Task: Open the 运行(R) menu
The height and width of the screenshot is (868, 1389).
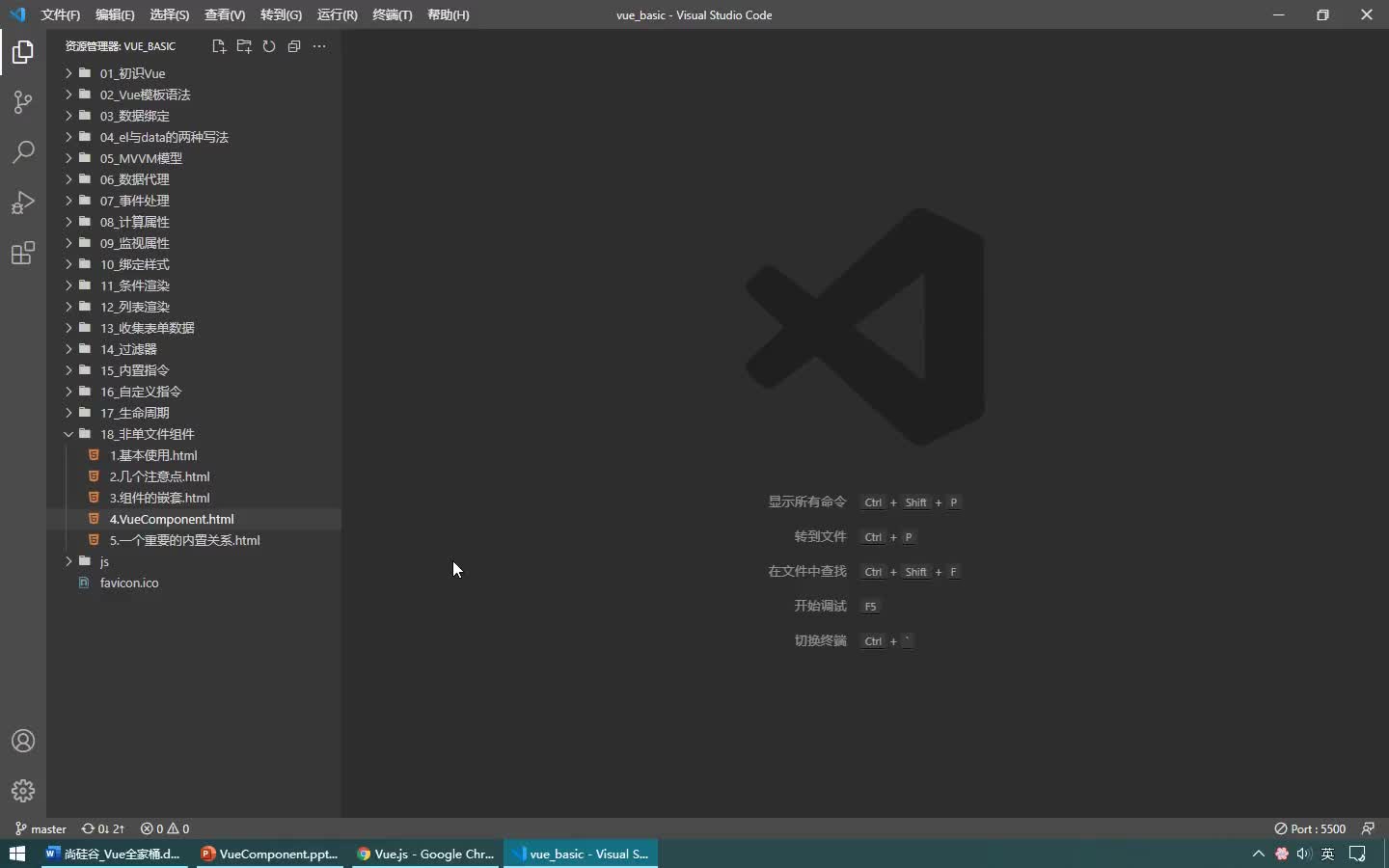Action: click(x=337, y=14)
